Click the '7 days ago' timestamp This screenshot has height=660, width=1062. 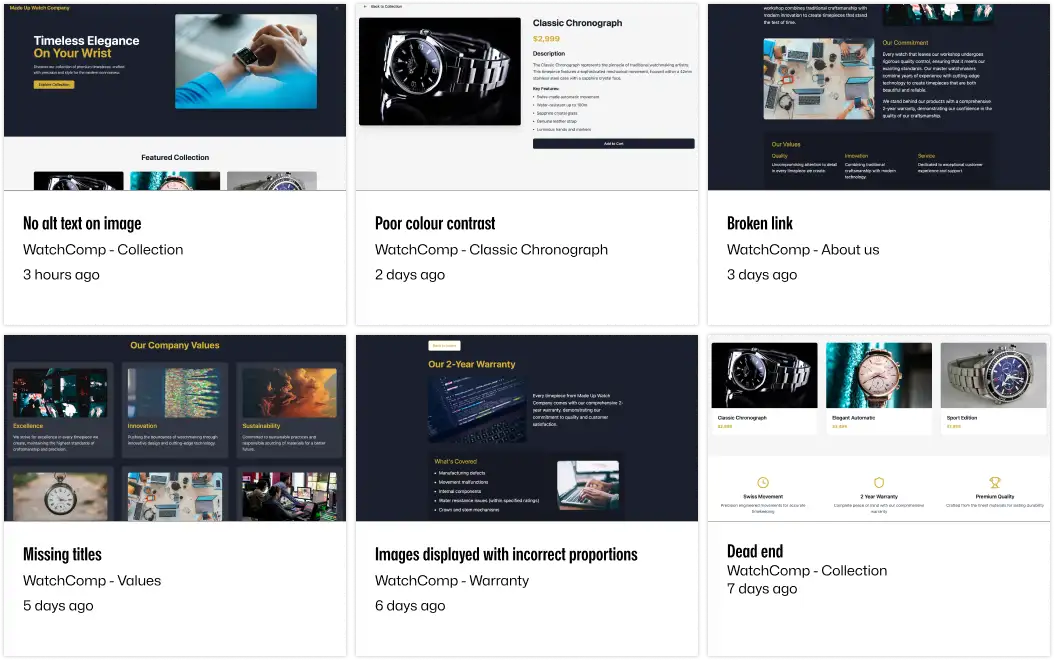[762, 589]
